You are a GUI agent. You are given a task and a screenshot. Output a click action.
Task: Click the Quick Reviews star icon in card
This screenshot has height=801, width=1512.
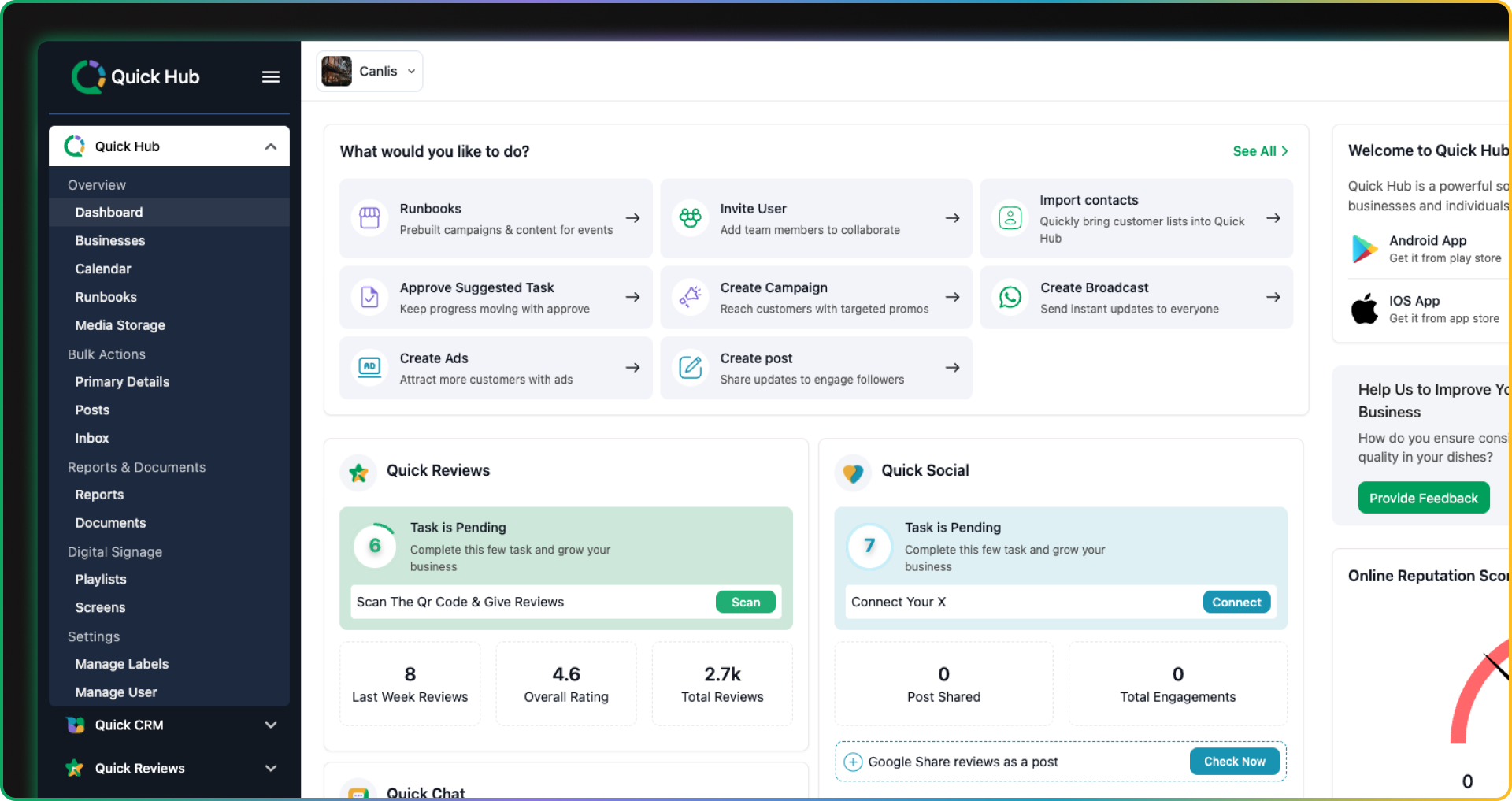click(358, 473)
